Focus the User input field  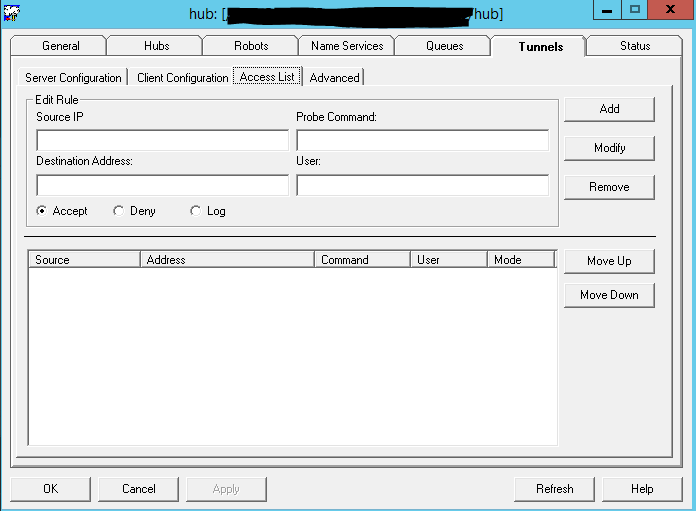pyautogui.click(x=423, y=185)
